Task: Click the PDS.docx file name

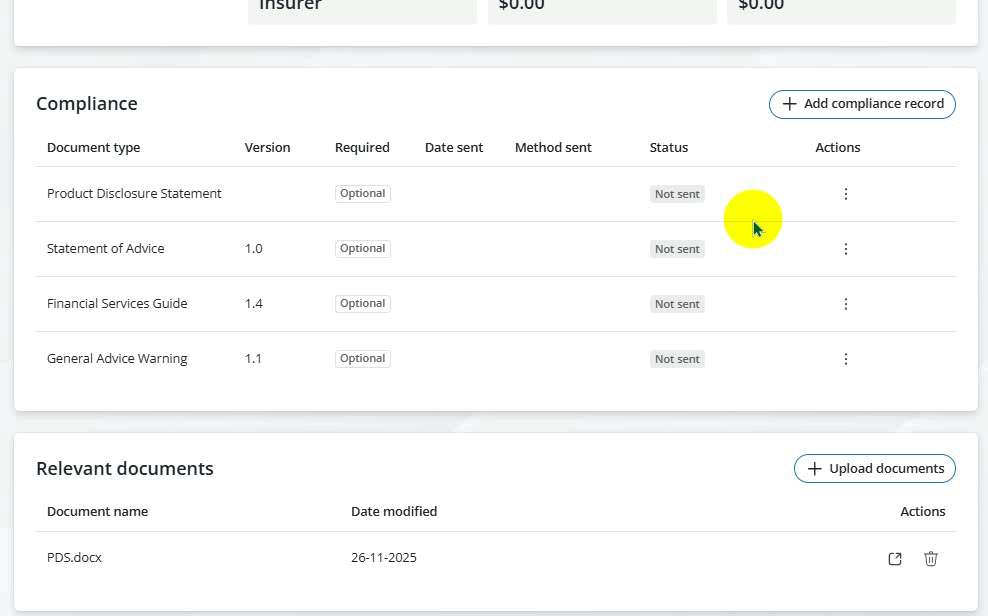Action: point(74,558)
